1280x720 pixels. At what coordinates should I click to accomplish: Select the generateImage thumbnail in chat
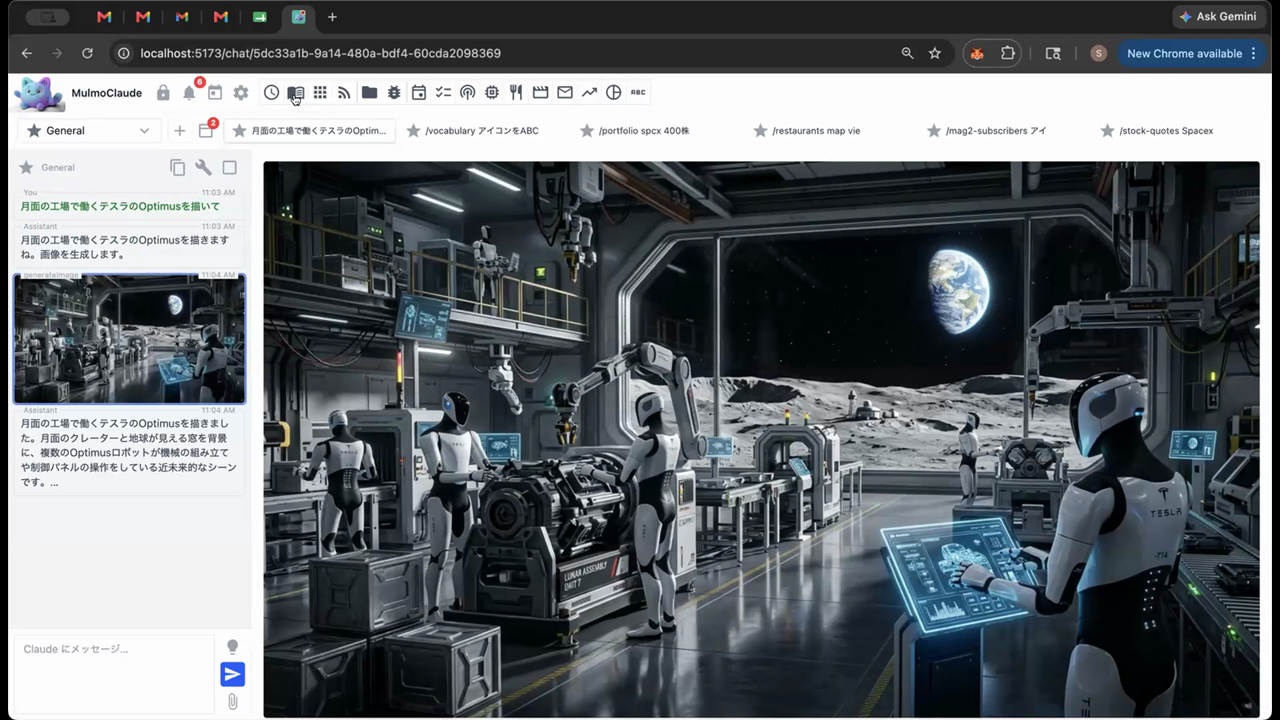(129, 339)
